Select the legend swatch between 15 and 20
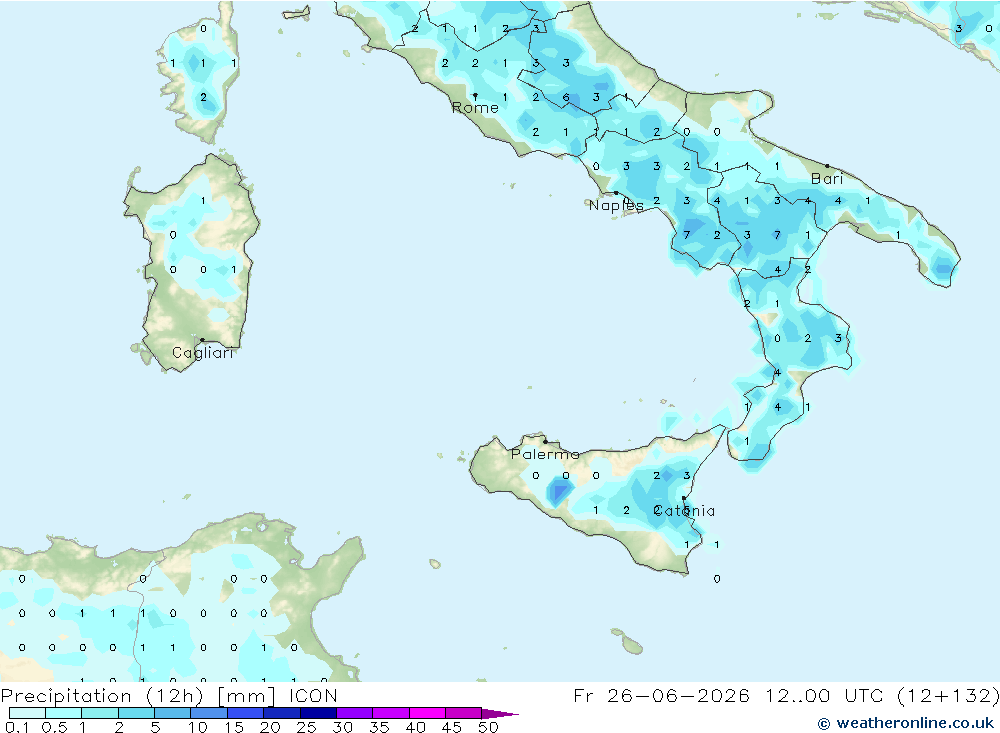 [x=246, y=713]
